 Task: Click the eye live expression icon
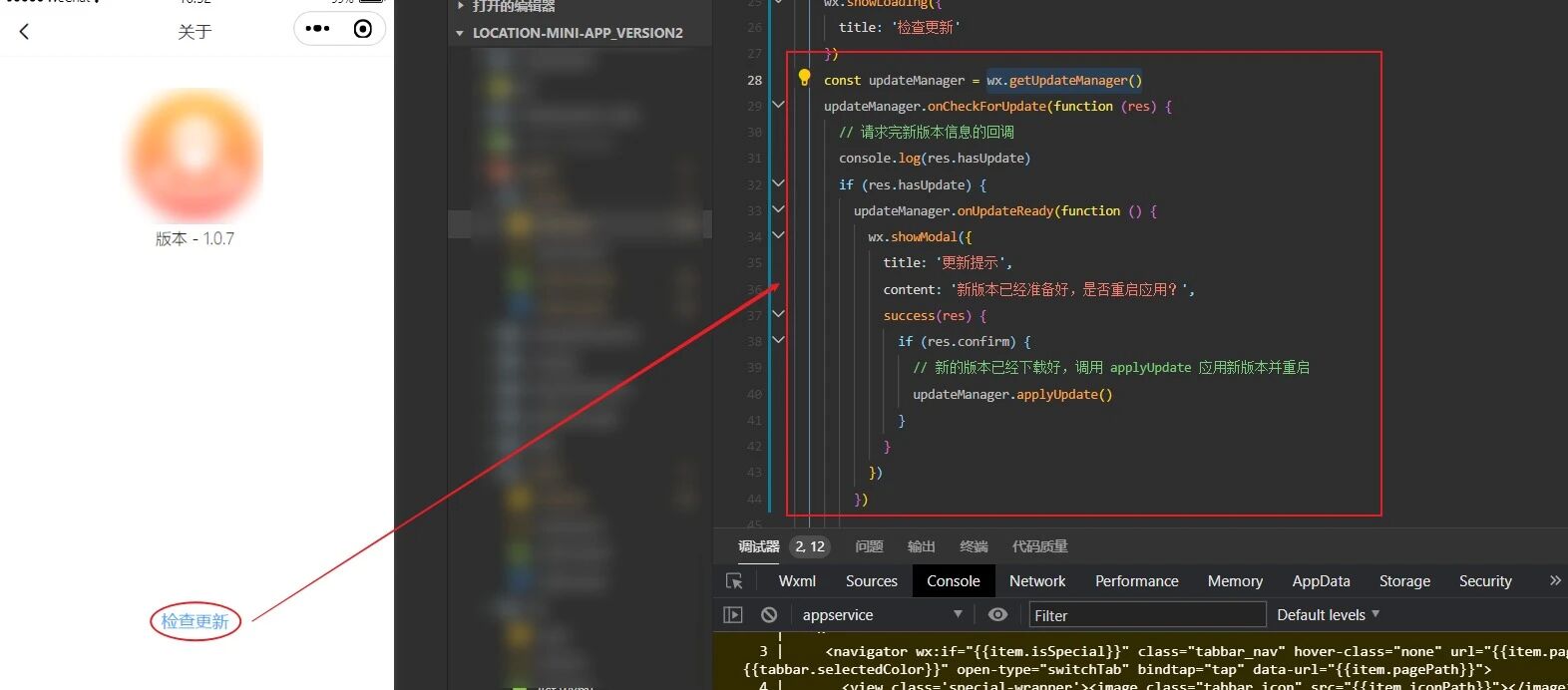[997, 615]
